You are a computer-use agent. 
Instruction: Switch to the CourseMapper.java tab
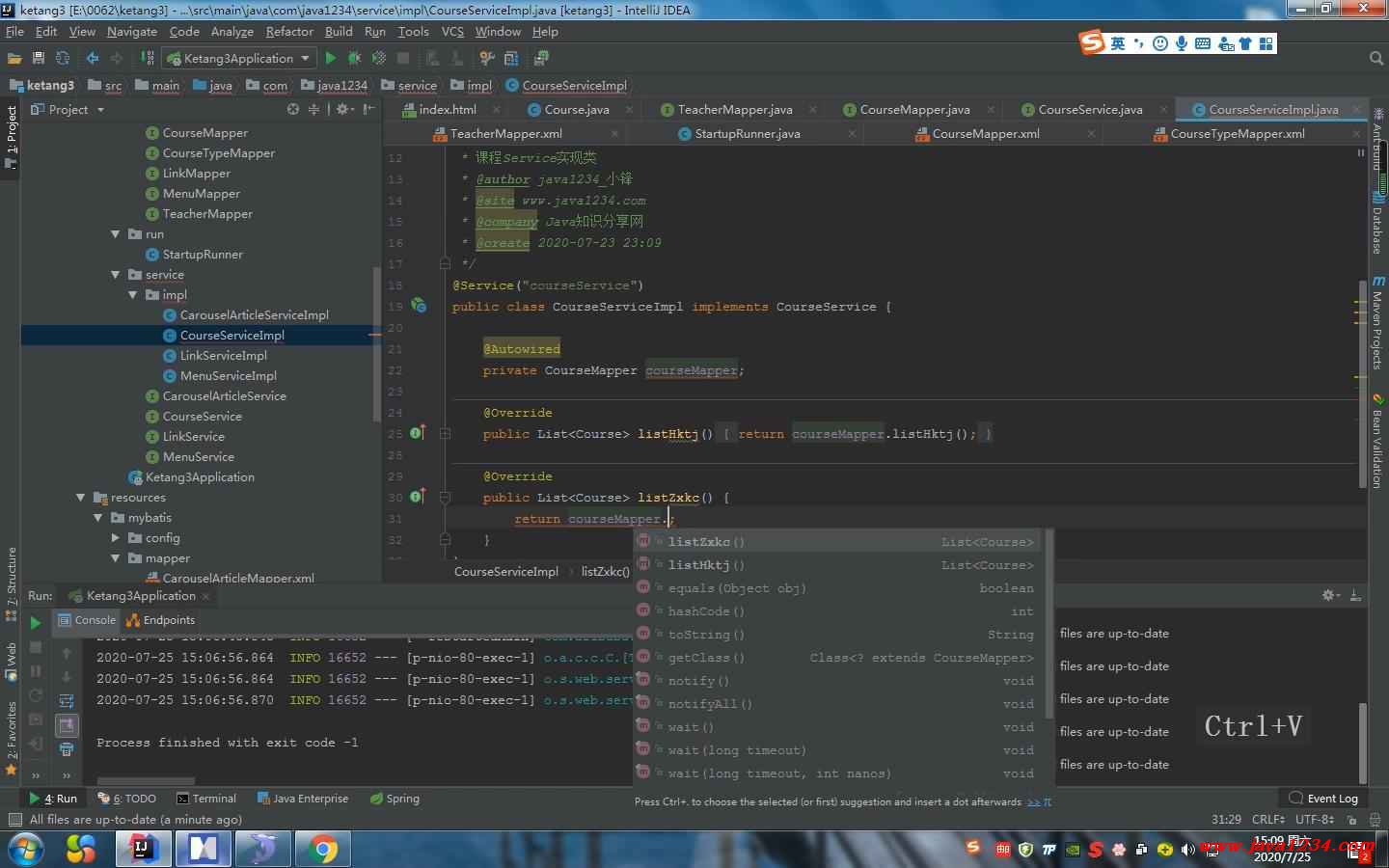pyautogui.click(x=914, y=109)
